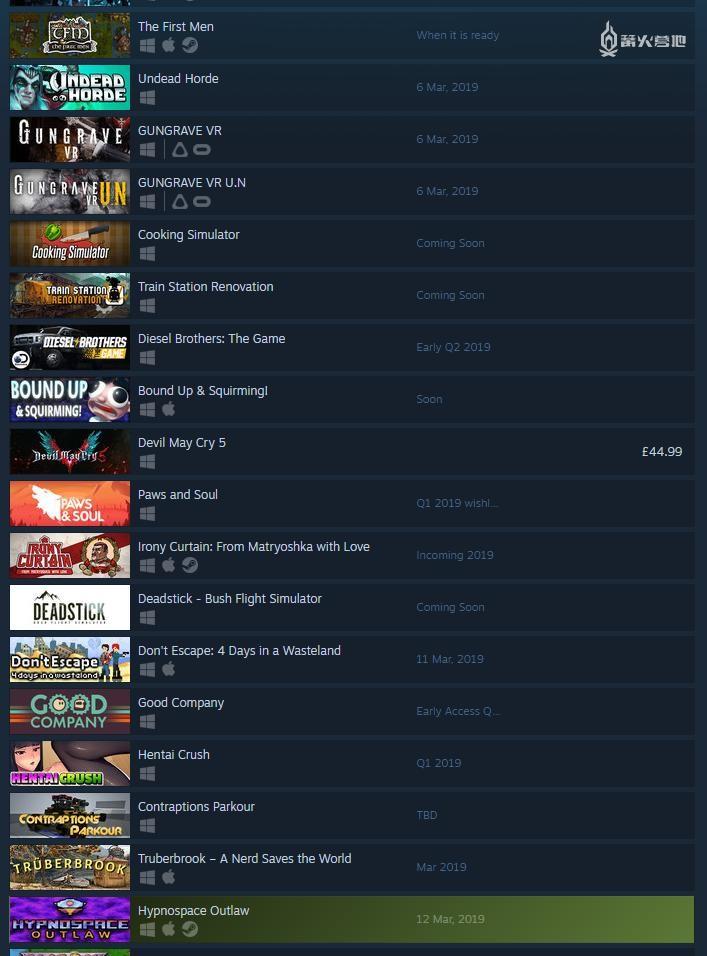The width and height of the screenshot is (707, 956).
Task: Click the Contraptions Parkour thumbnail image
Action: [x=70, y=815]
